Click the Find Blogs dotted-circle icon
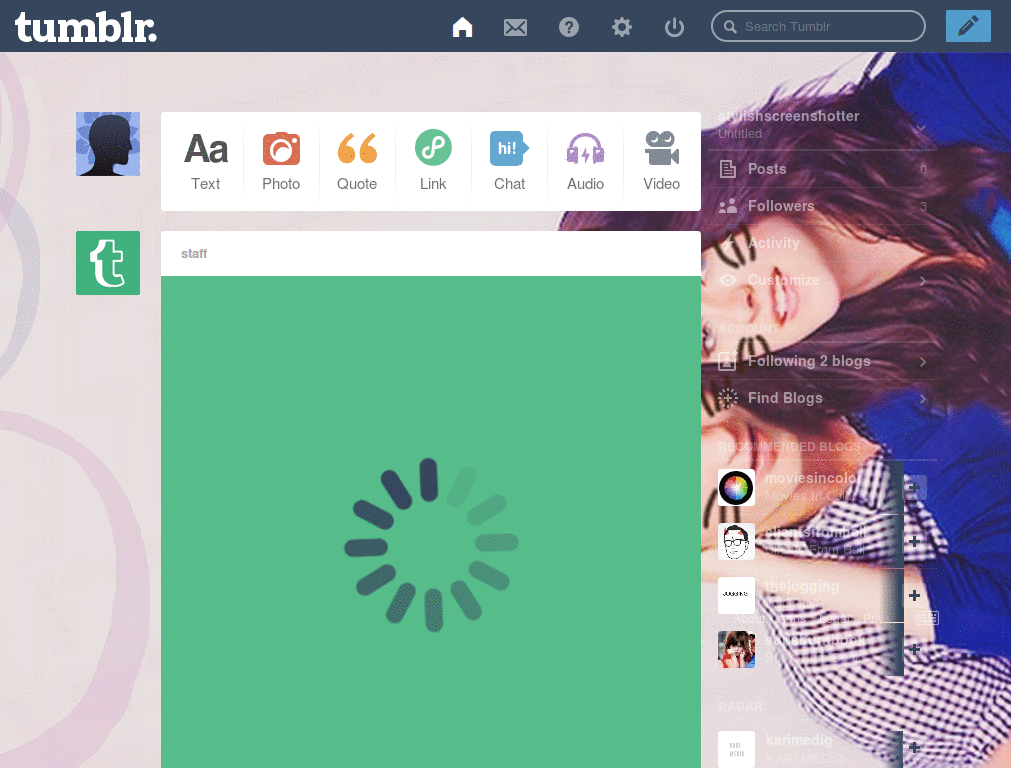The height and width of the screenshot is (768, 1024). (x=728, y=398)
